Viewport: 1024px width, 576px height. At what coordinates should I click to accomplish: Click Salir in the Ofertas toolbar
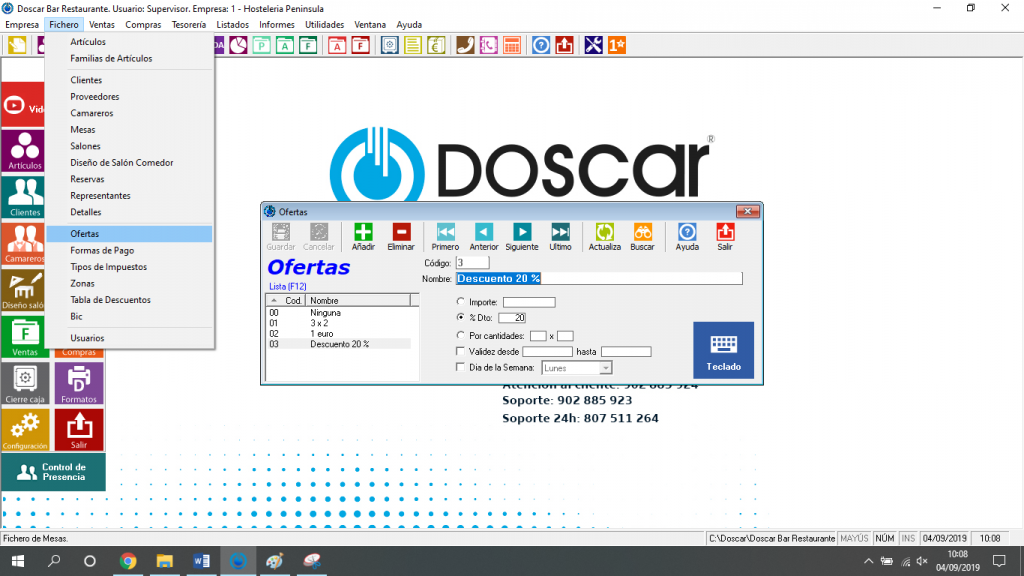[725, 236]
